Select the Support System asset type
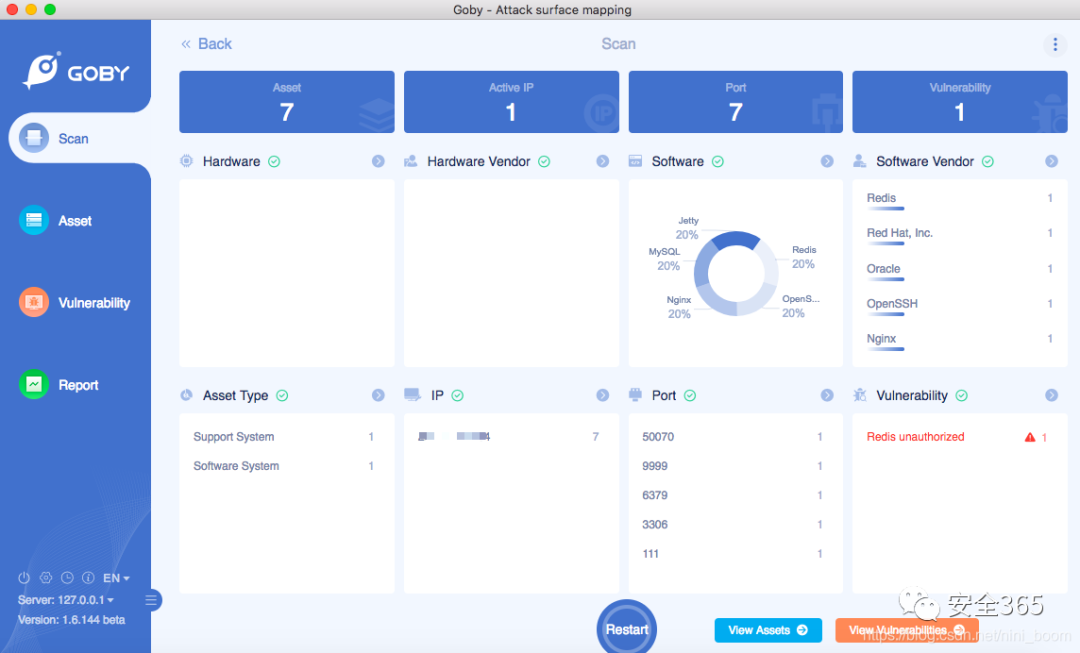This screenshot has width=1080, height=653. [284, 437]
